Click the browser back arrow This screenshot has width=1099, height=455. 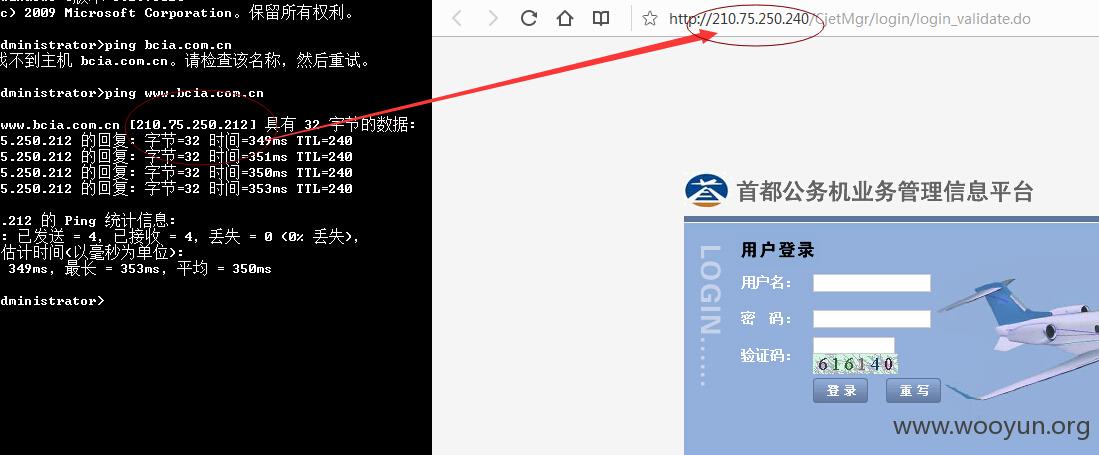tap(457, 18)
